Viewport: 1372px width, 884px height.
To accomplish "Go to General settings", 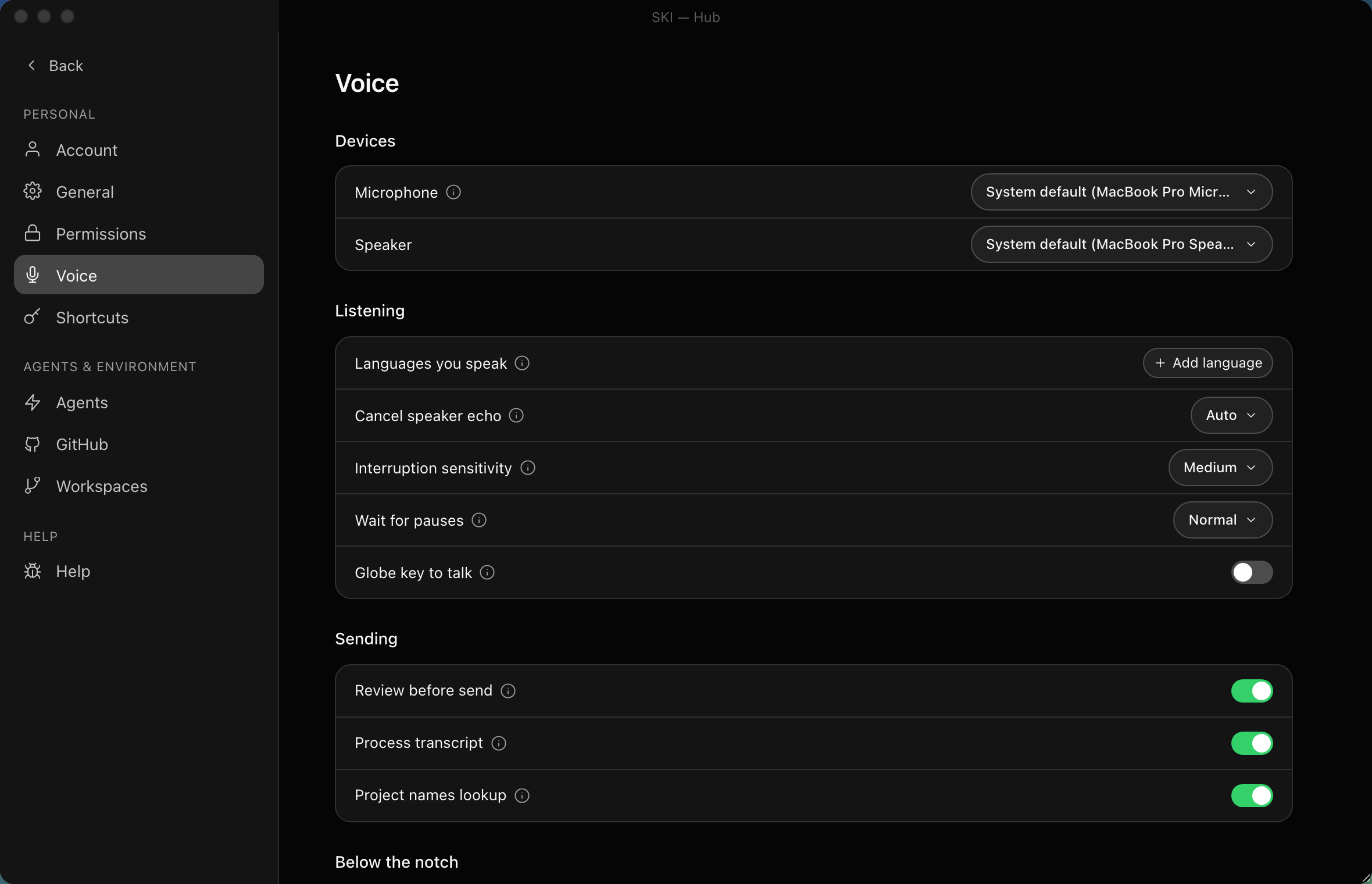I will 139,192.
